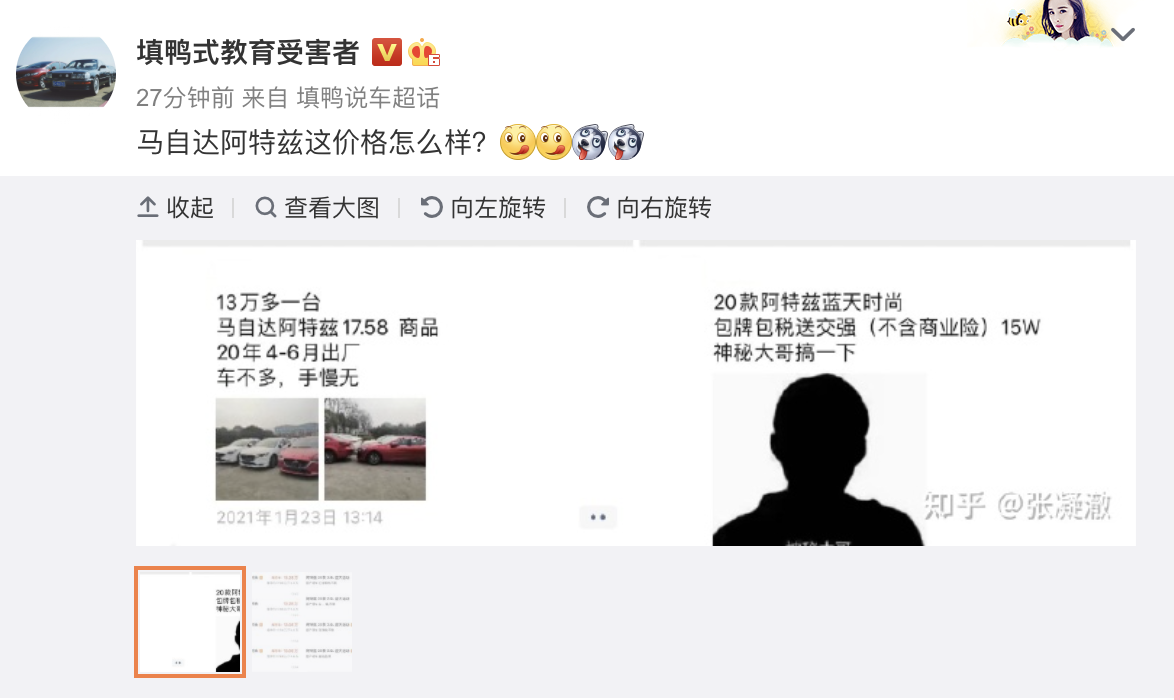Rotate image left with 向左旋转
The image size is (1174, 700).
tap(483, 207)
